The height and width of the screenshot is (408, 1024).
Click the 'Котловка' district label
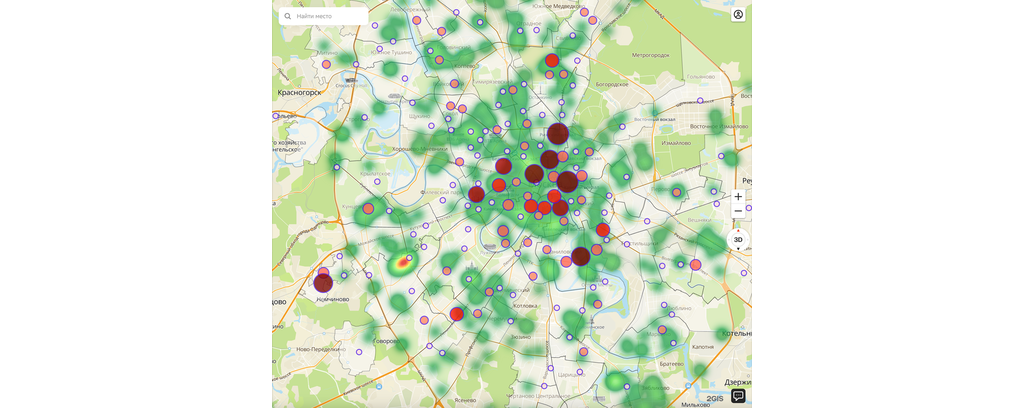(525, 306)
